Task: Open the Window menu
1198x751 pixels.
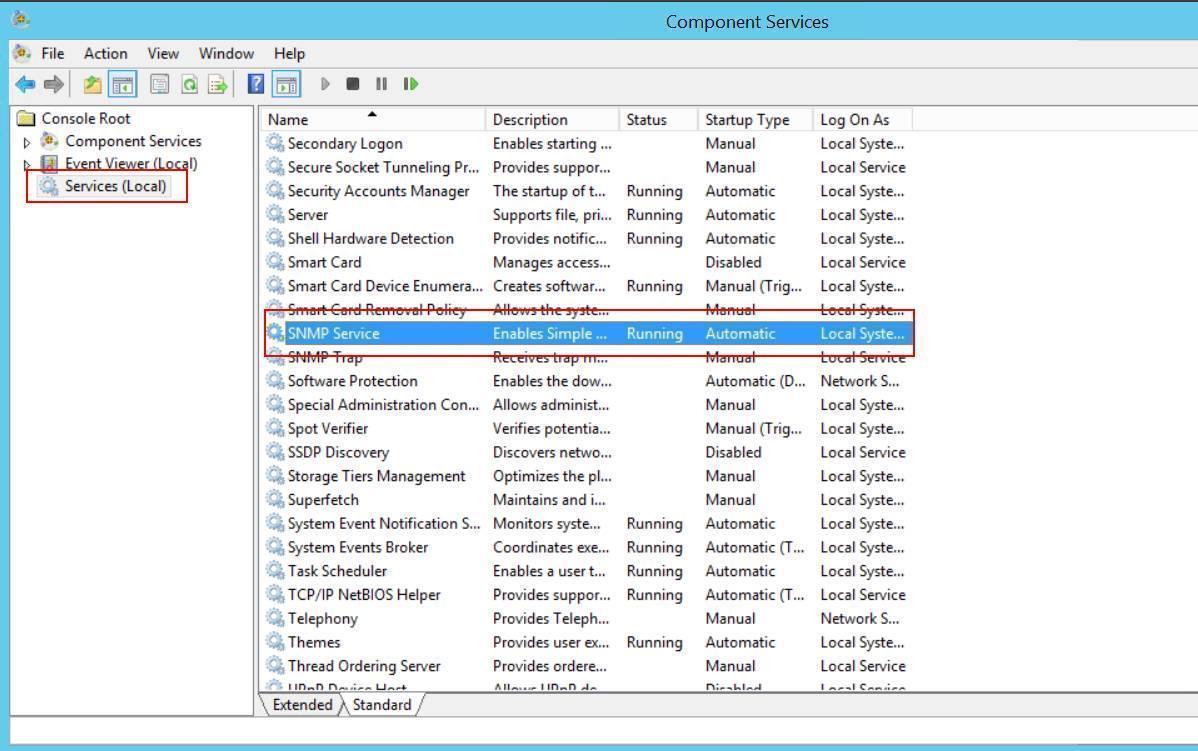Action: (x=226, y=53)
